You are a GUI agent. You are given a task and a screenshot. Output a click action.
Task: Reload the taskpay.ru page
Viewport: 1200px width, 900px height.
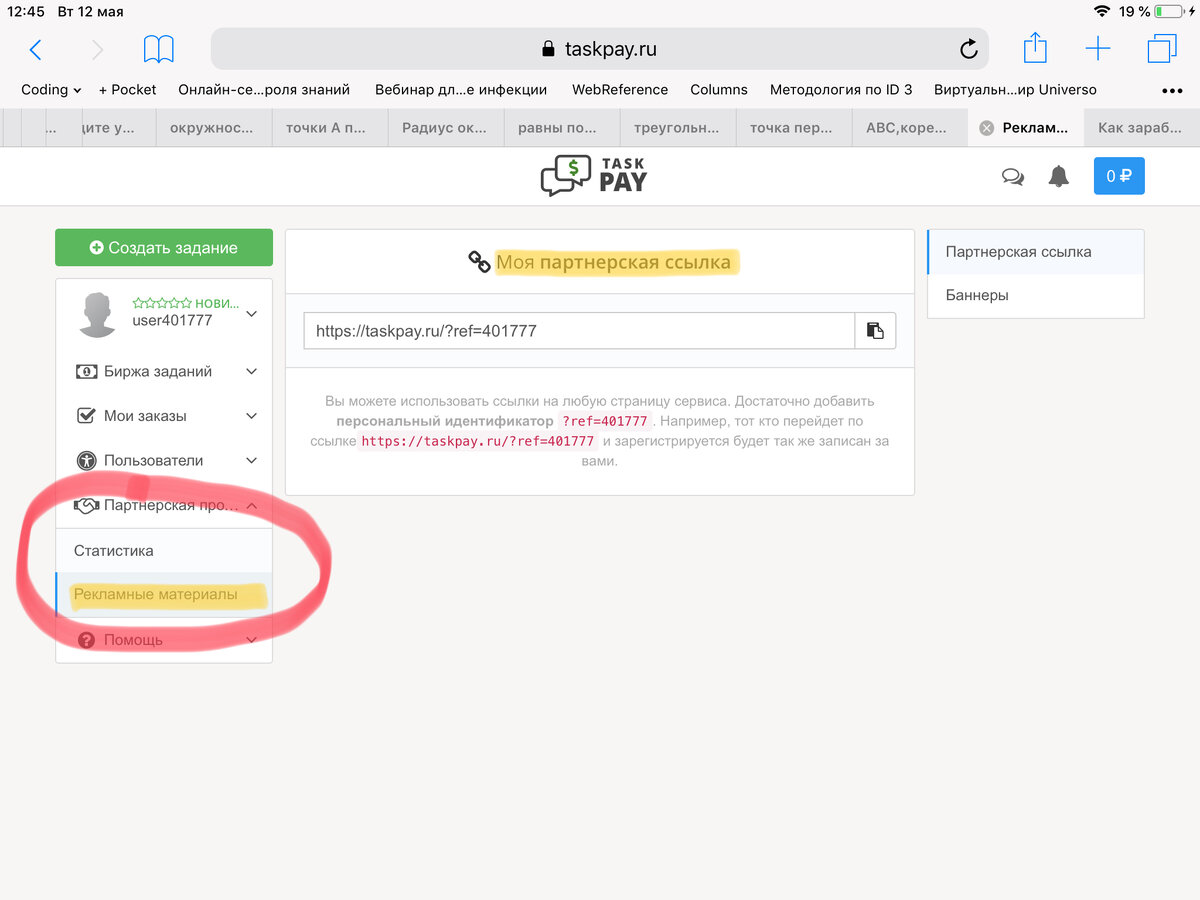pos(968,49)
